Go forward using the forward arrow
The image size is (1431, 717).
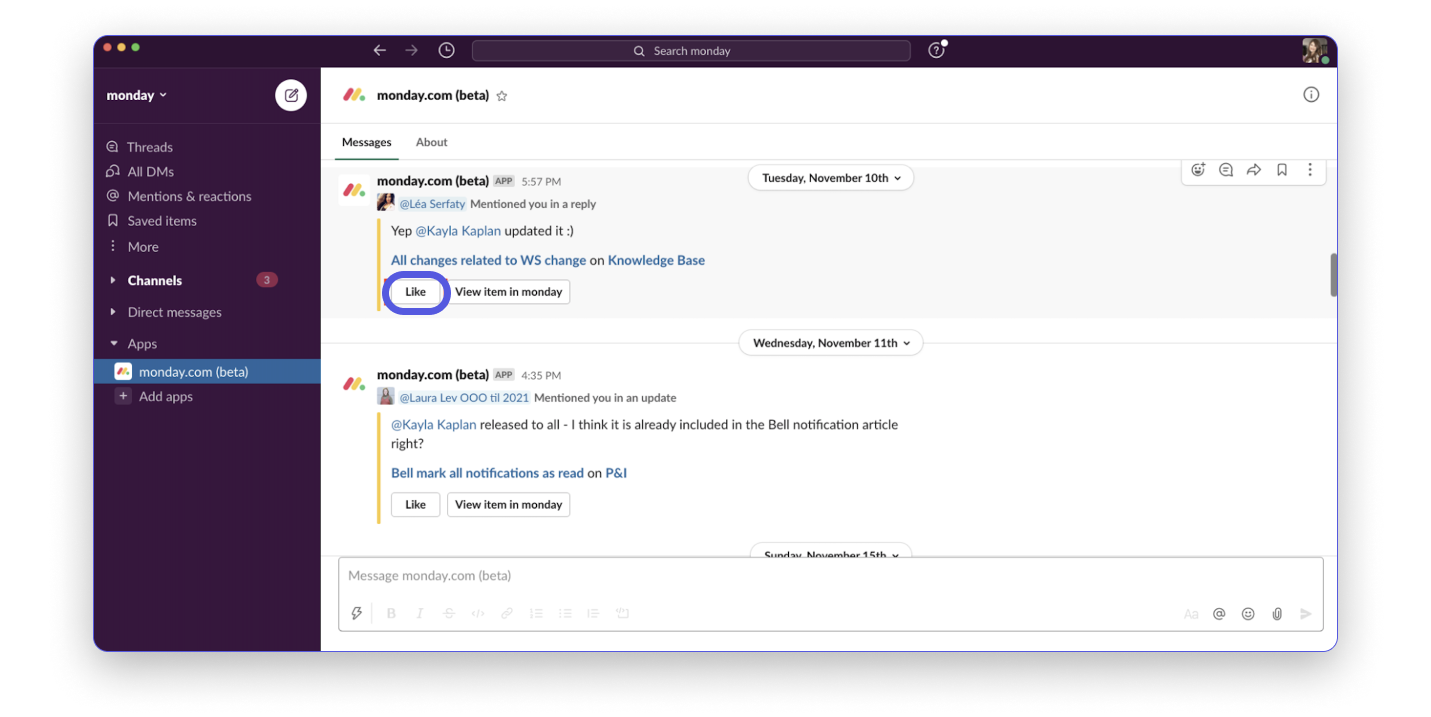[x=411, y=50]
